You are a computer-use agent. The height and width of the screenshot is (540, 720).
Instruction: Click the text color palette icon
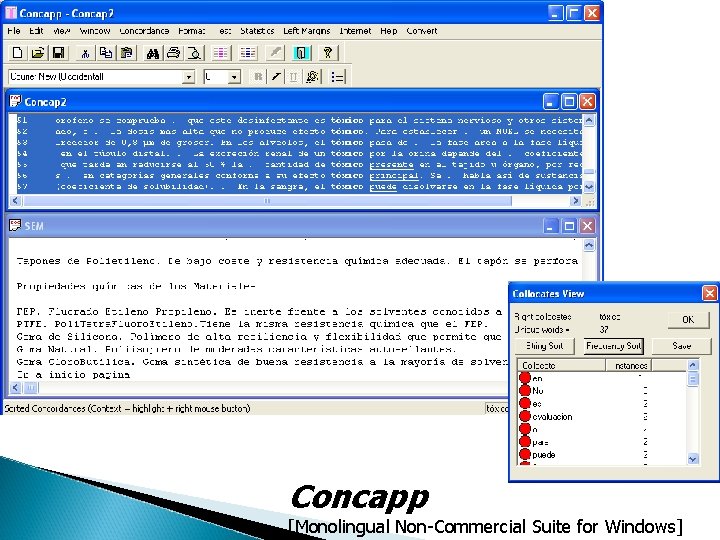313,77
